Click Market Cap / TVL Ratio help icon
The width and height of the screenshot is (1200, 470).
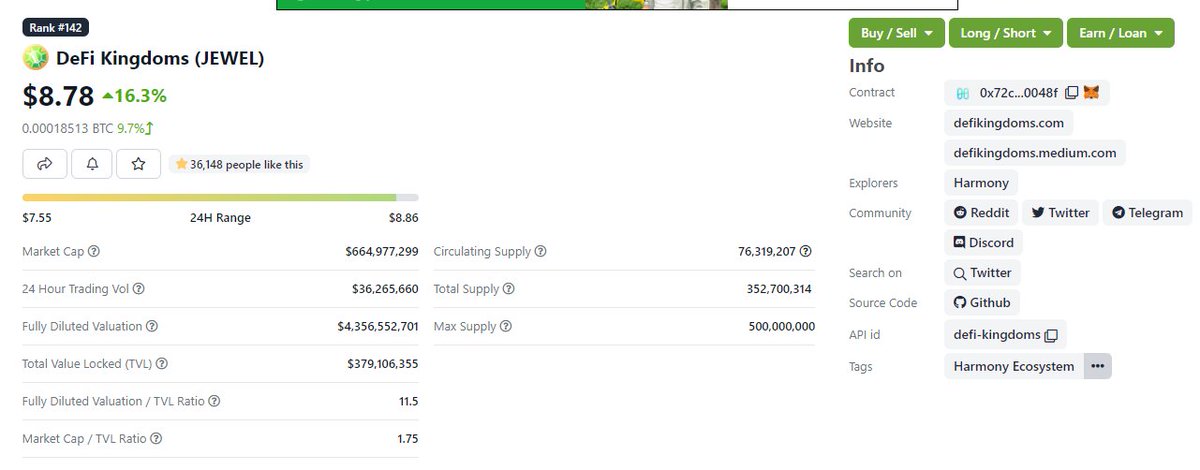coord(156,438)
